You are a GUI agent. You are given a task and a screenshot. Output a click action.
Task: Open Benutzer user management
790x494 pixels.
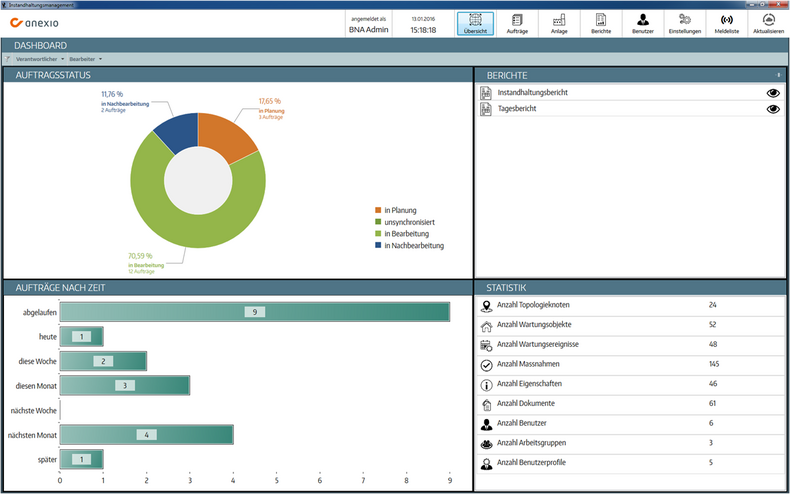[x=643, y=23]
